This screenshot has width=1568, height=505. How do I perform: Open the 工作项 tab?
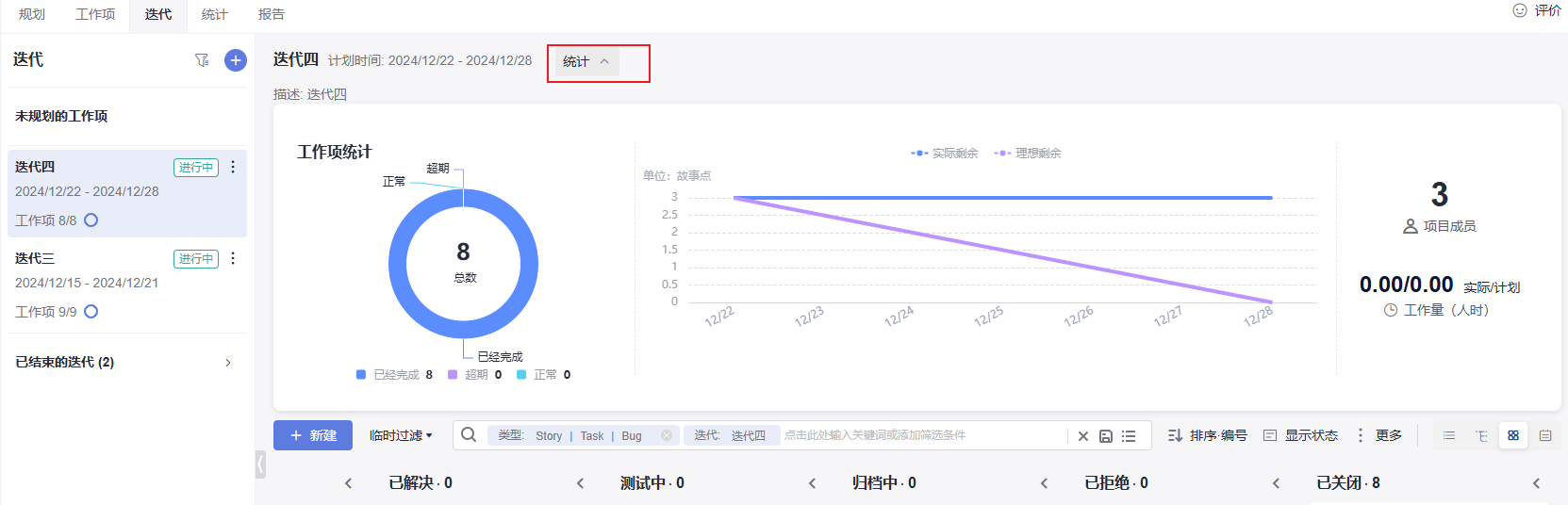point(95,14)
